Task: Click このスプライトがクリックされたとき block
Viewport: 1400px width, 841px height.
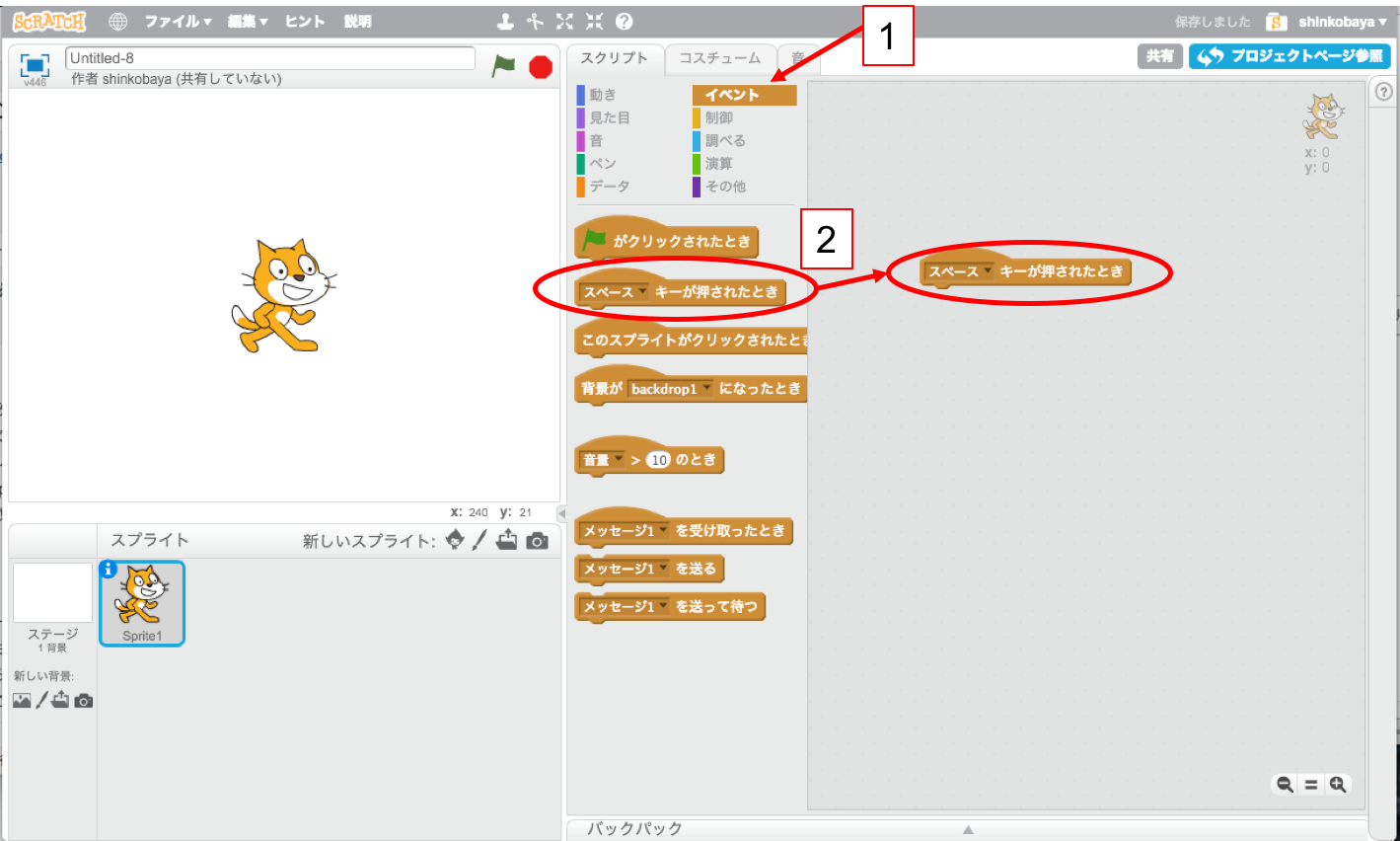Action: pyautogui.click(x=692, y=340)
